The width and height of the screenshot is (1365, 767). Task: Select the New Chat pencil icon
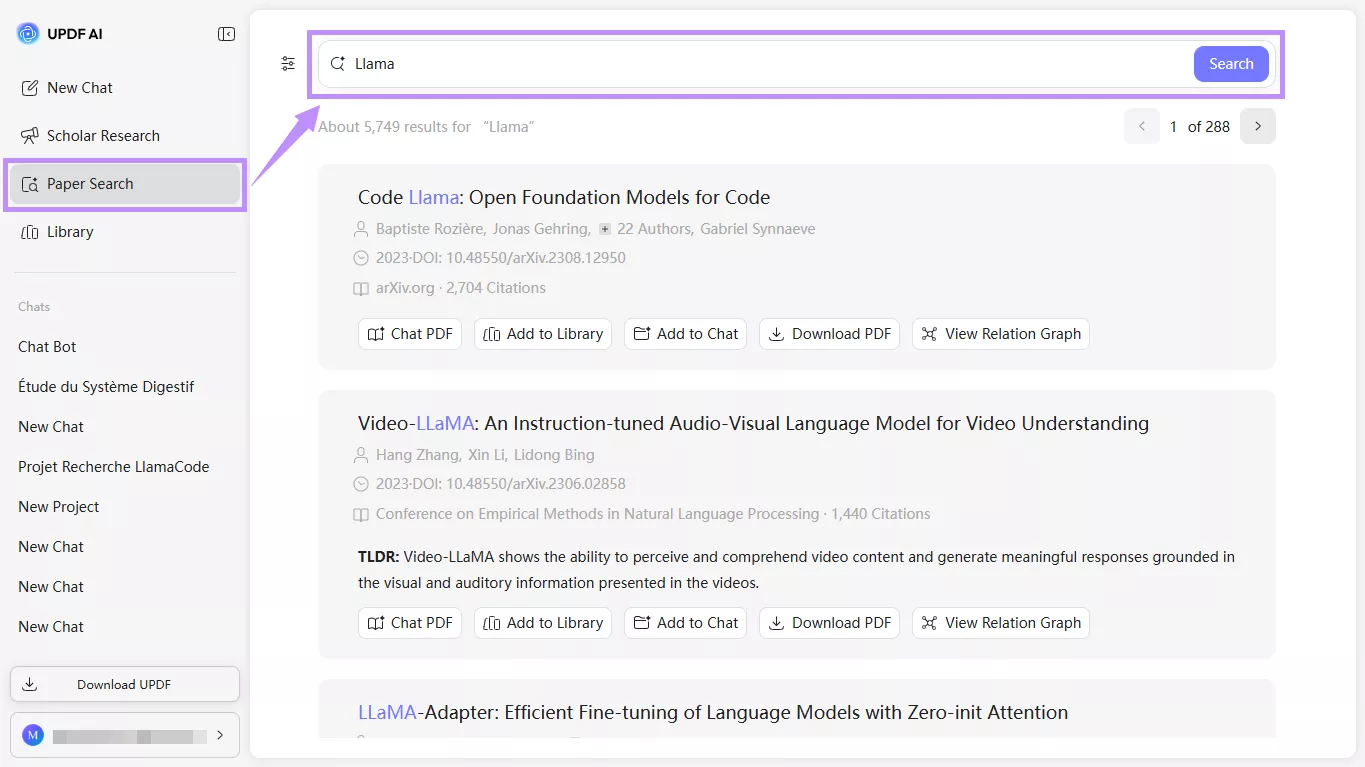tap(29, 87)
